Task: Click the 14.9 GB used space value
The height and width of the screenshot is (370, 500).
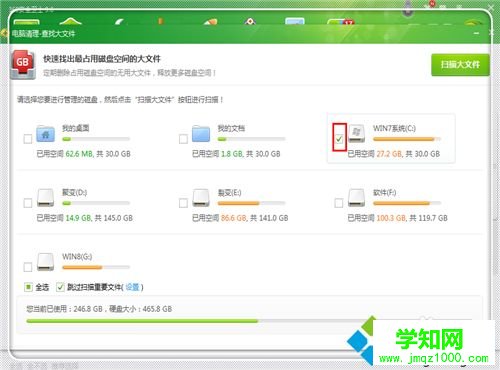Action: [x=78, y=218]
